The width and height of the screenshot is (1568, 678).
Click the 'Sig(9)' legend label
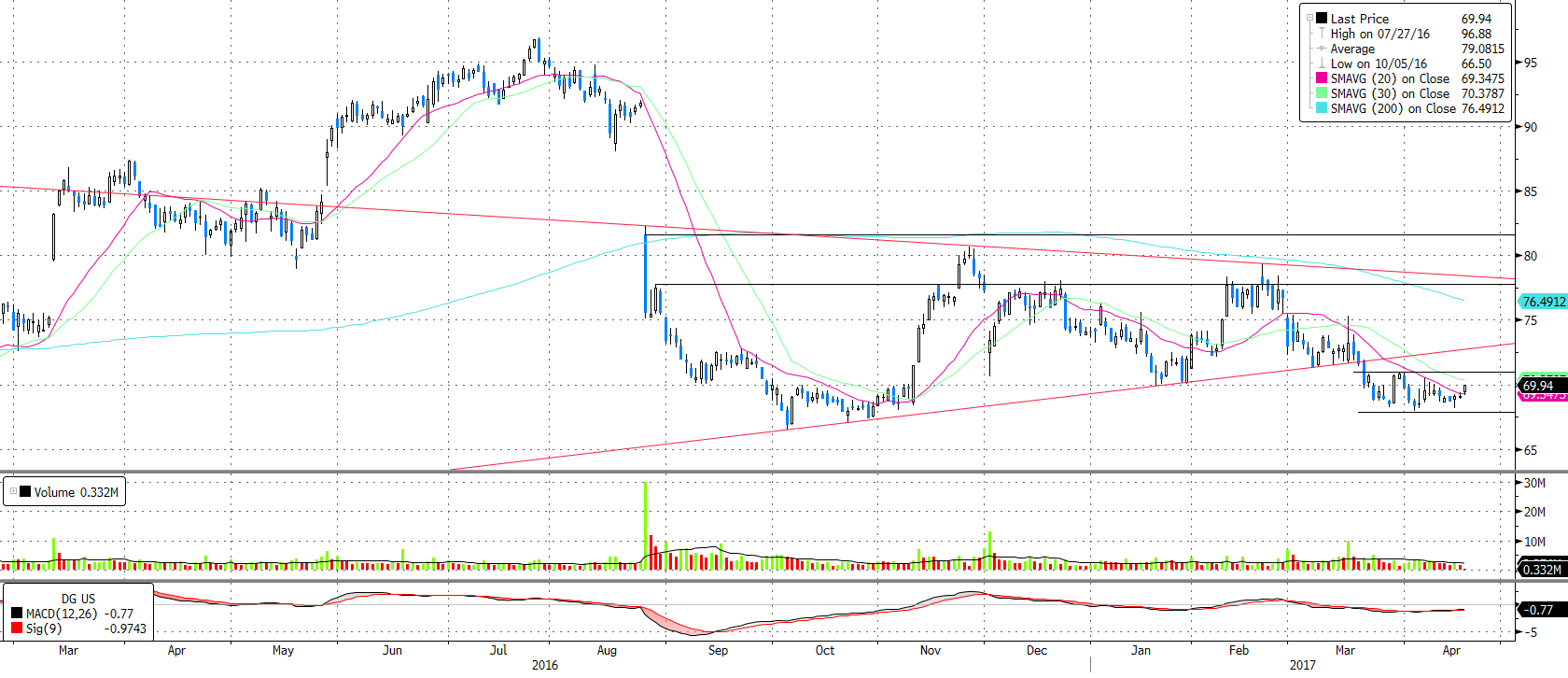pyautogui.click(x=44, y=629)
